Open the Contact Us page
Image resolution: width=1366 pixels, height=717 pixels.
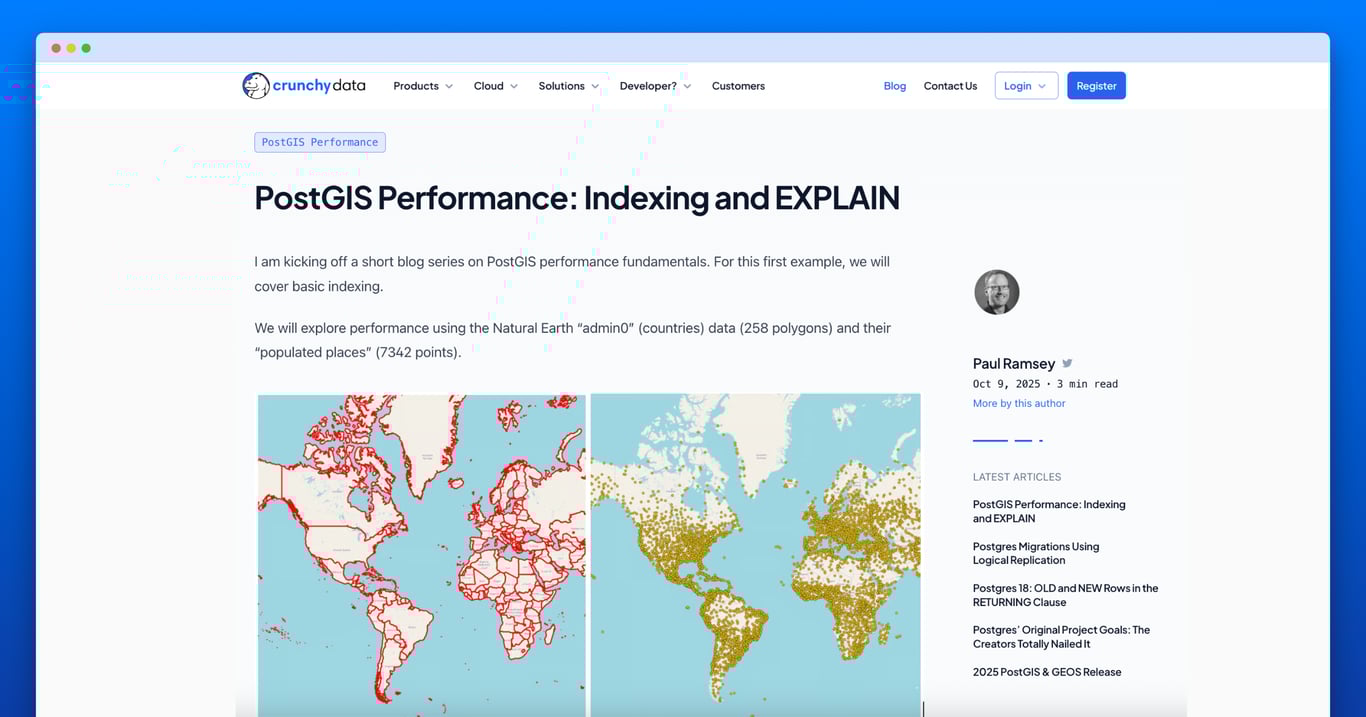950,86
